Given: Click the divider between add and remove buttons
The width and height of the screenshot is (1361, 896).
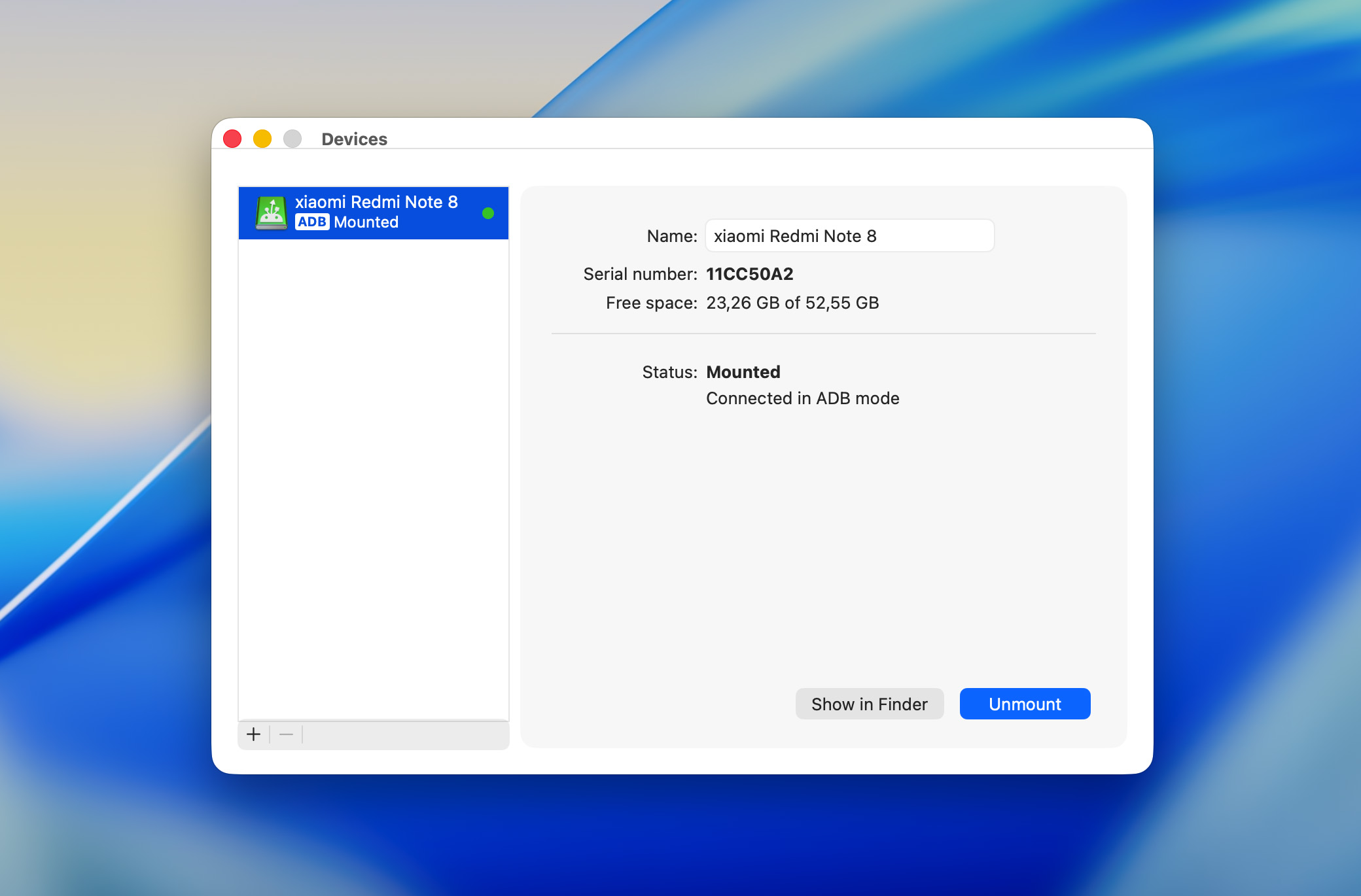Looking at the screenshot, I should pos(270,734).
